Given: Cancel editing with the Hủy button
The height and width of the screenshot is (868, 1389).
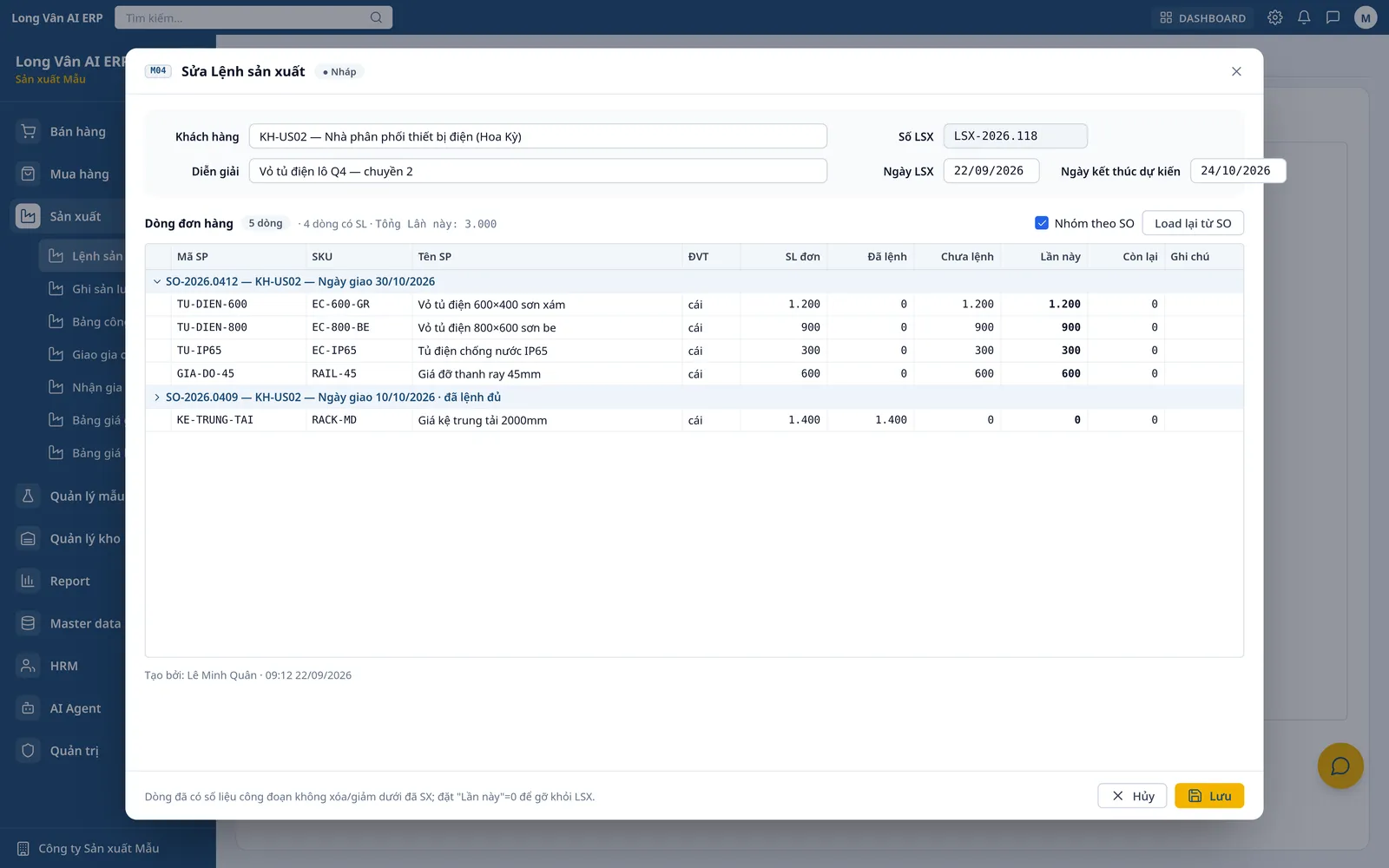Looking at the screenshot, I should (x=1132, y=796).
